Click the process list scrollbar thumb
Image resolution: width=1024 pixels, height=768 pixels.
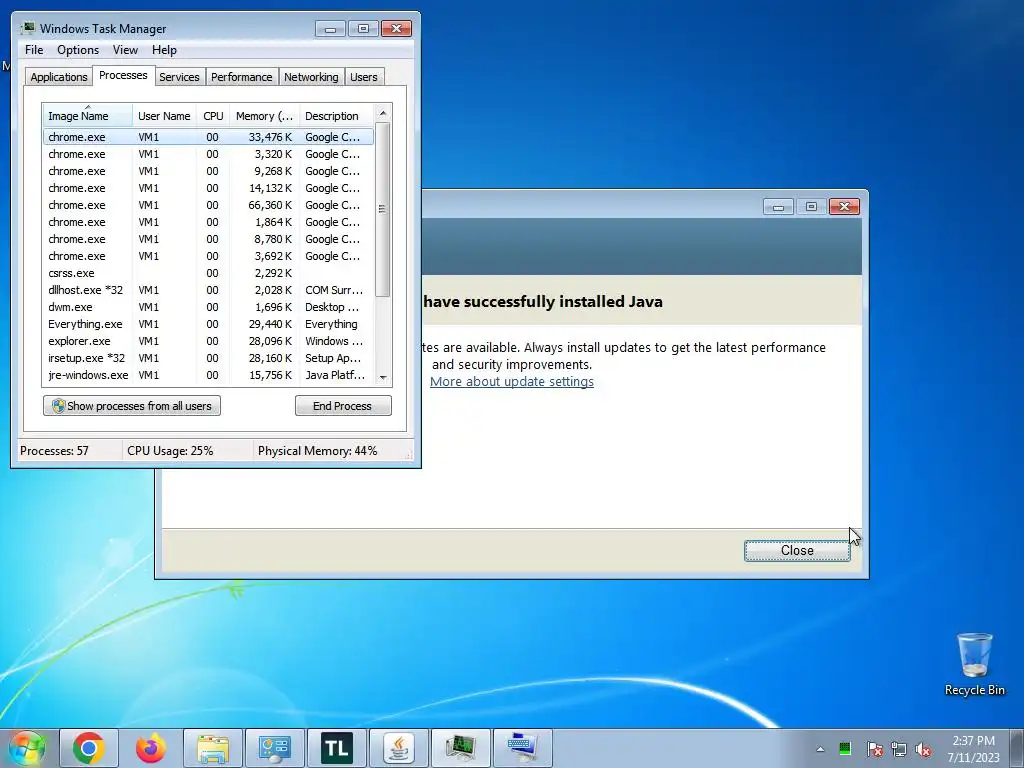point(383,209)
